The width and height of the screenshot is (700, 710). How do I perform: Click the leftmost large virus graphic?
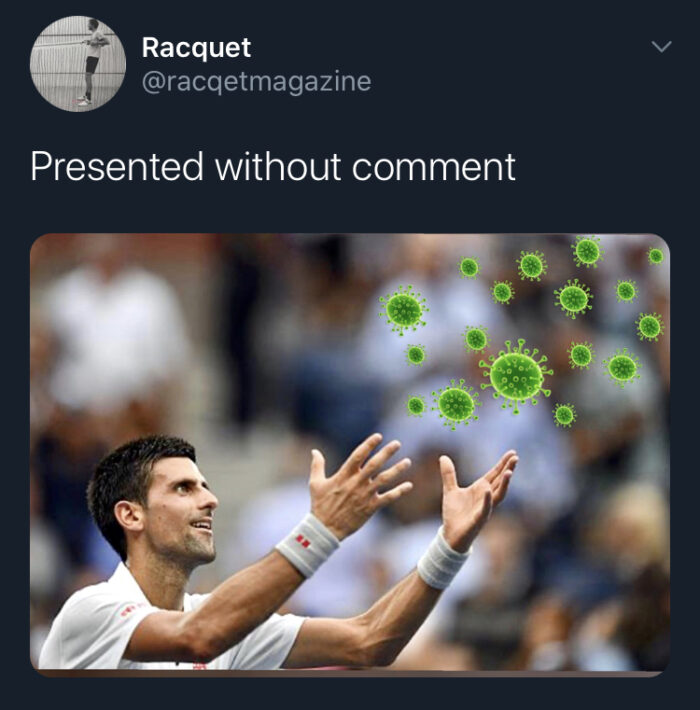pyautogui.click(x=403, y=311)
